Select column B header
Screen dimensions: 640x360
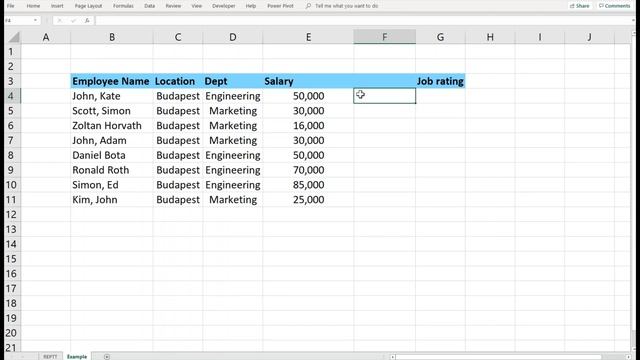click(x=112, y=37)
